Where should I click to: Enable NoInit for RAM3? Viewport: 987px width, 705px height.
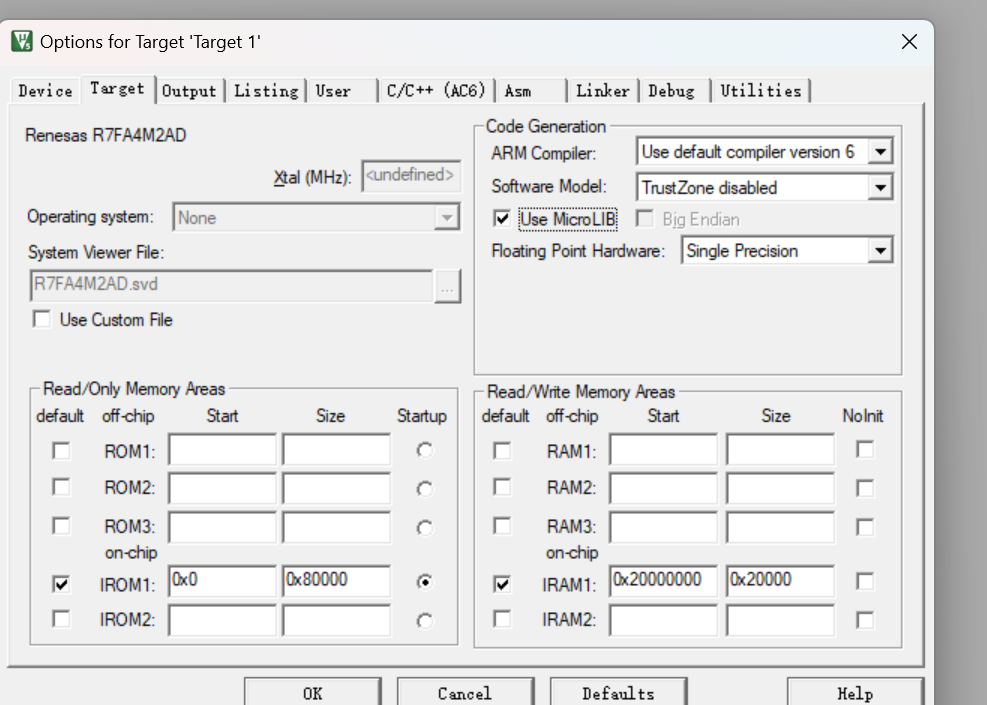tap(866, 527)
